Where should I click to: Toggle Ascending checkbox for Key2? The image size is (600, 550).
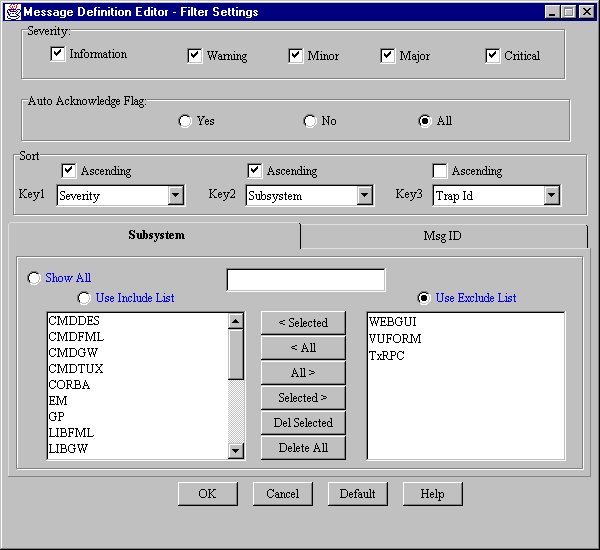(255, 171)
